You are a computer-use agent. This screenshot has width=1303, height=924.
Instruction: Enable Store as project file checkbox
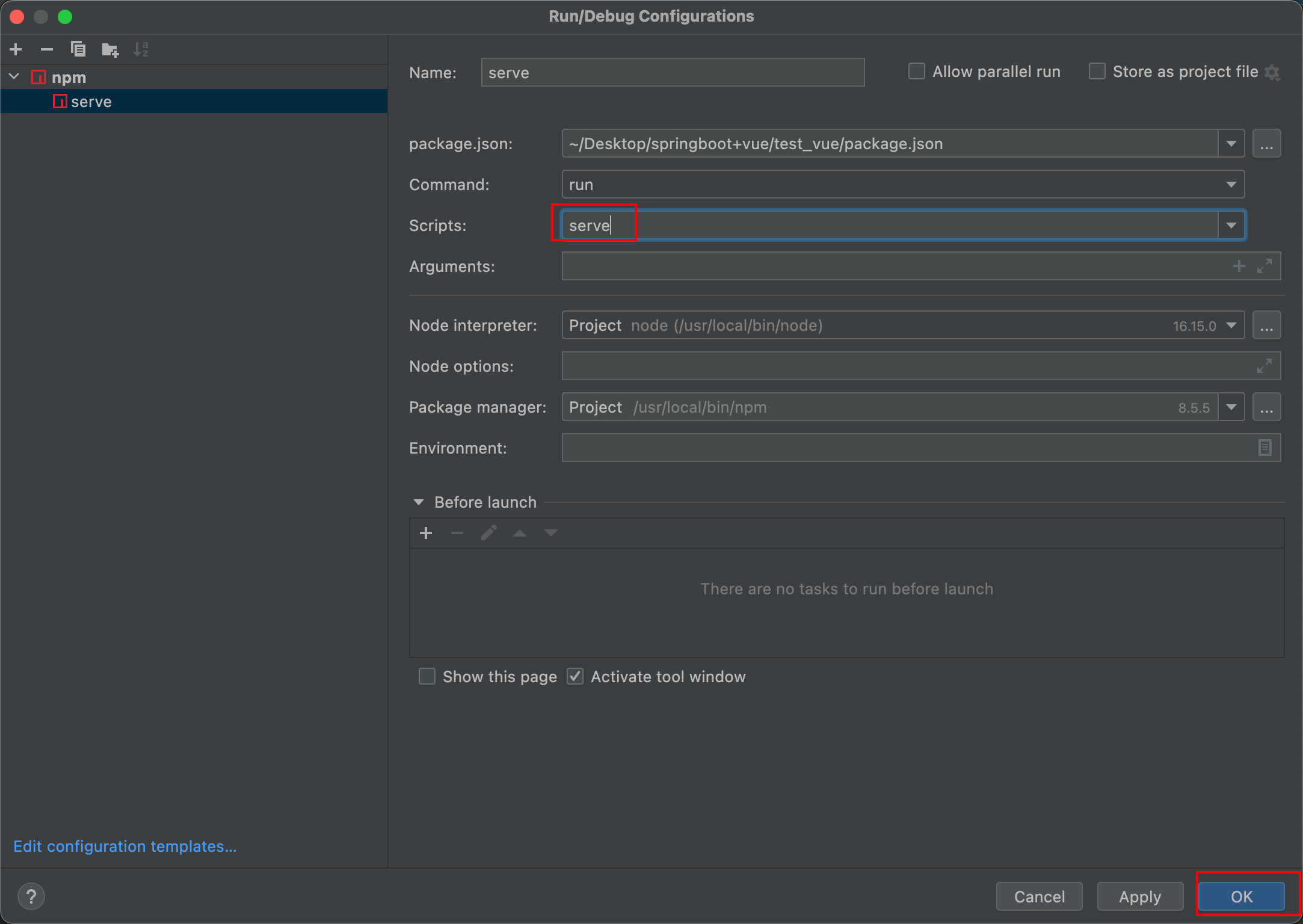coord(1097,72)
